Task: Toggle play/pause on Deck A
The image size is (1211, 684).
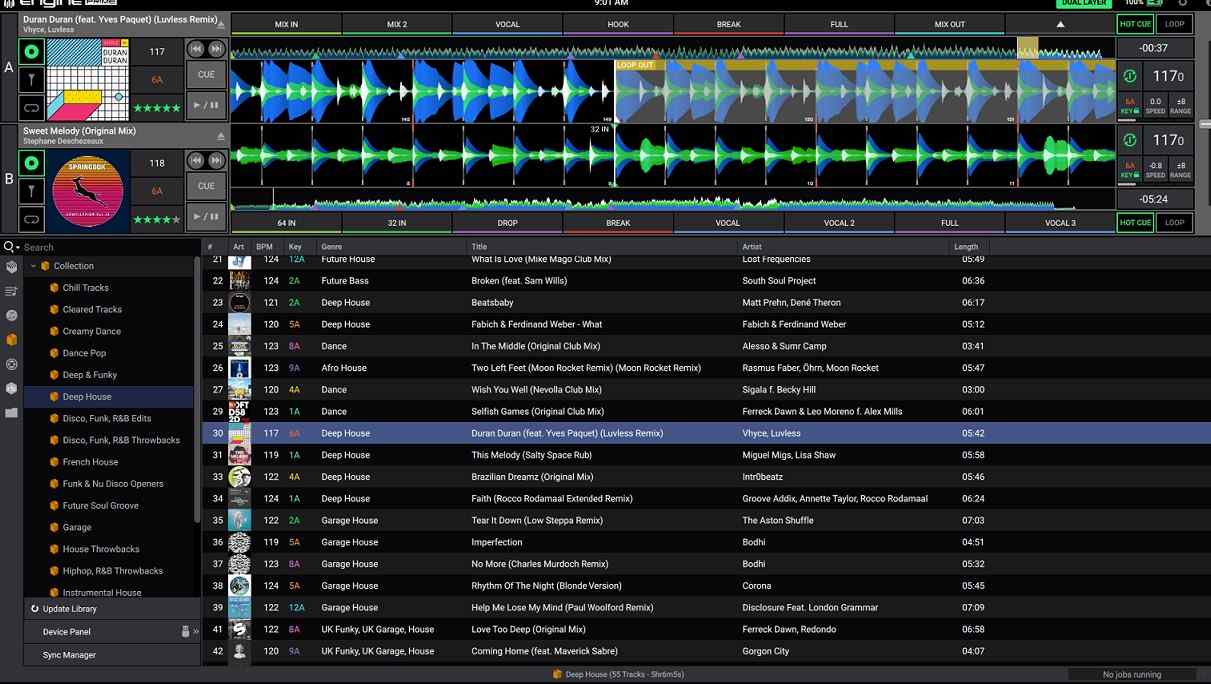Action: click(206, 105)
